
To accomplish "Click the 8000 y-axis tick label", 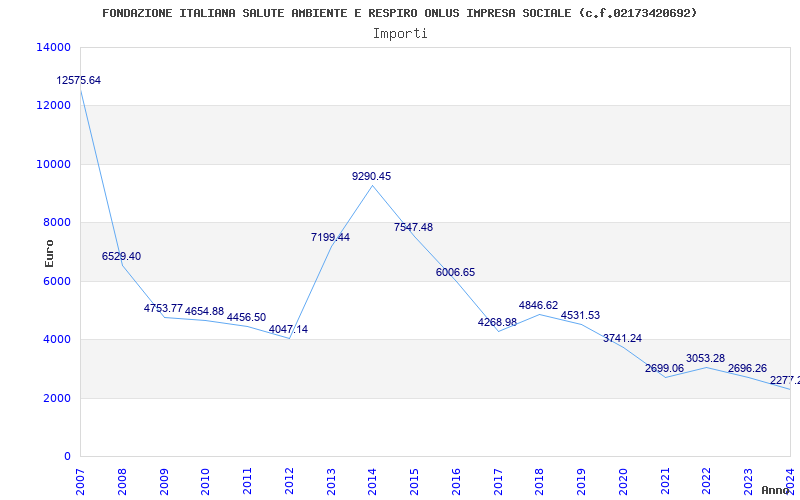I will click(x=56, y=222).
